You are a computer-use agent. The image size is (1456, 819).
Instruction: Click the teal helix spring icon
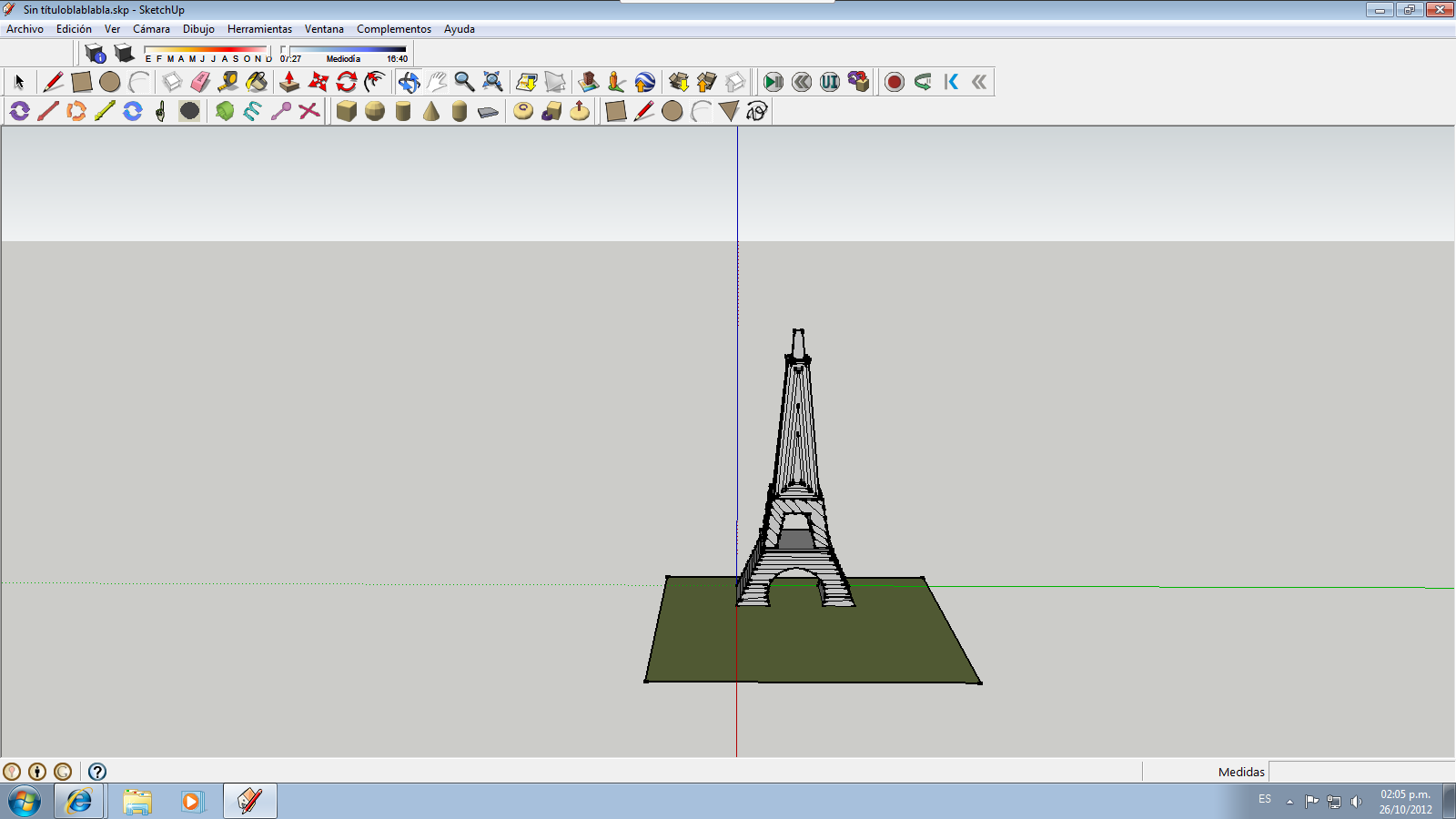(253, 111)
